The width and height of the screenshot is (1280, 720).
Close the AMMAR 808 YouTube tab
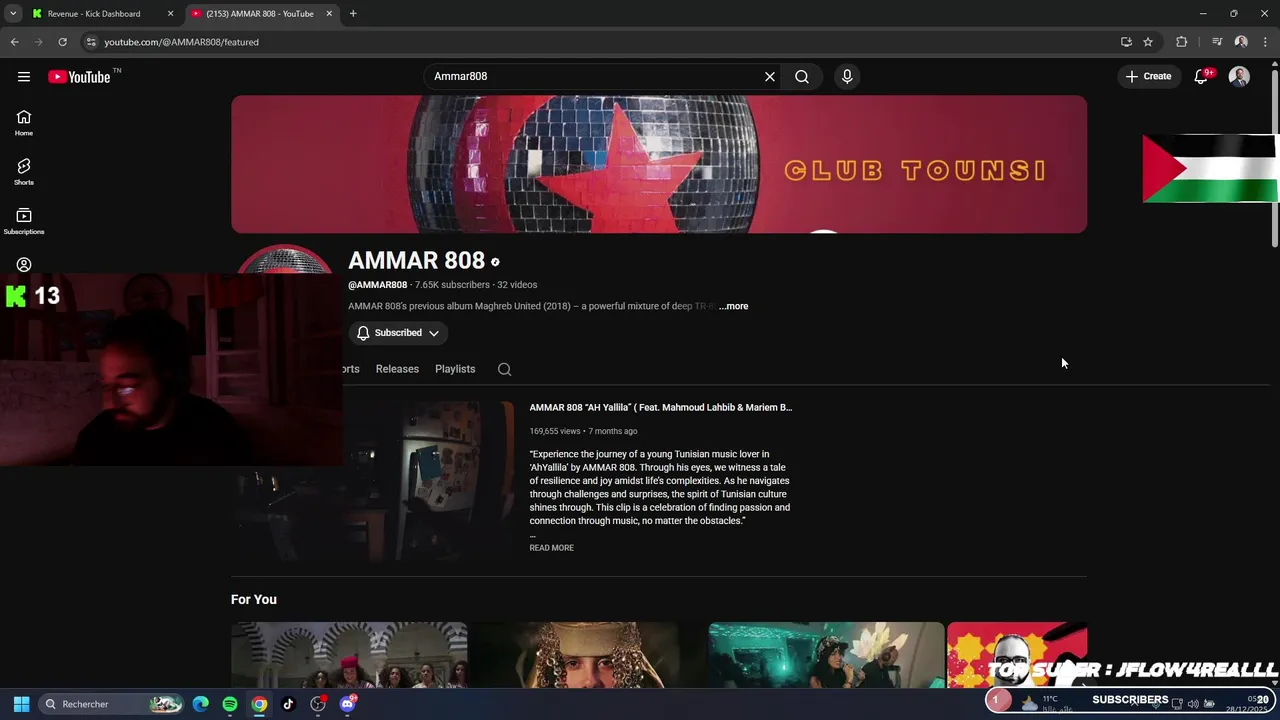click(328, 14)
